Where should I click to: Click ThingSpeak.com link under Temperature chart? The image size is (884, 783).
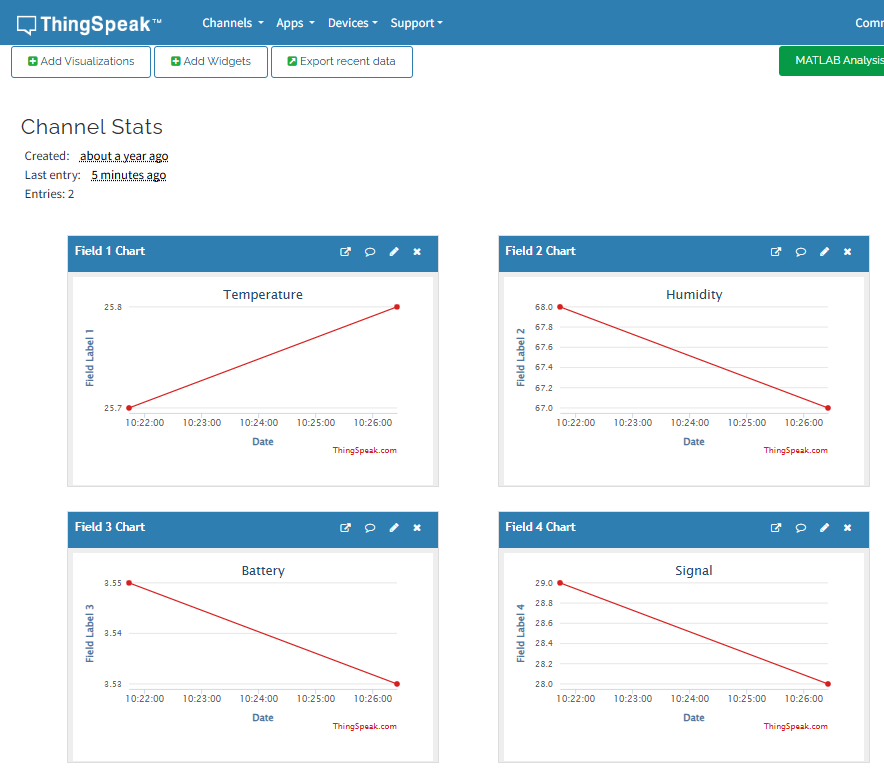click(x=364, y=450)
